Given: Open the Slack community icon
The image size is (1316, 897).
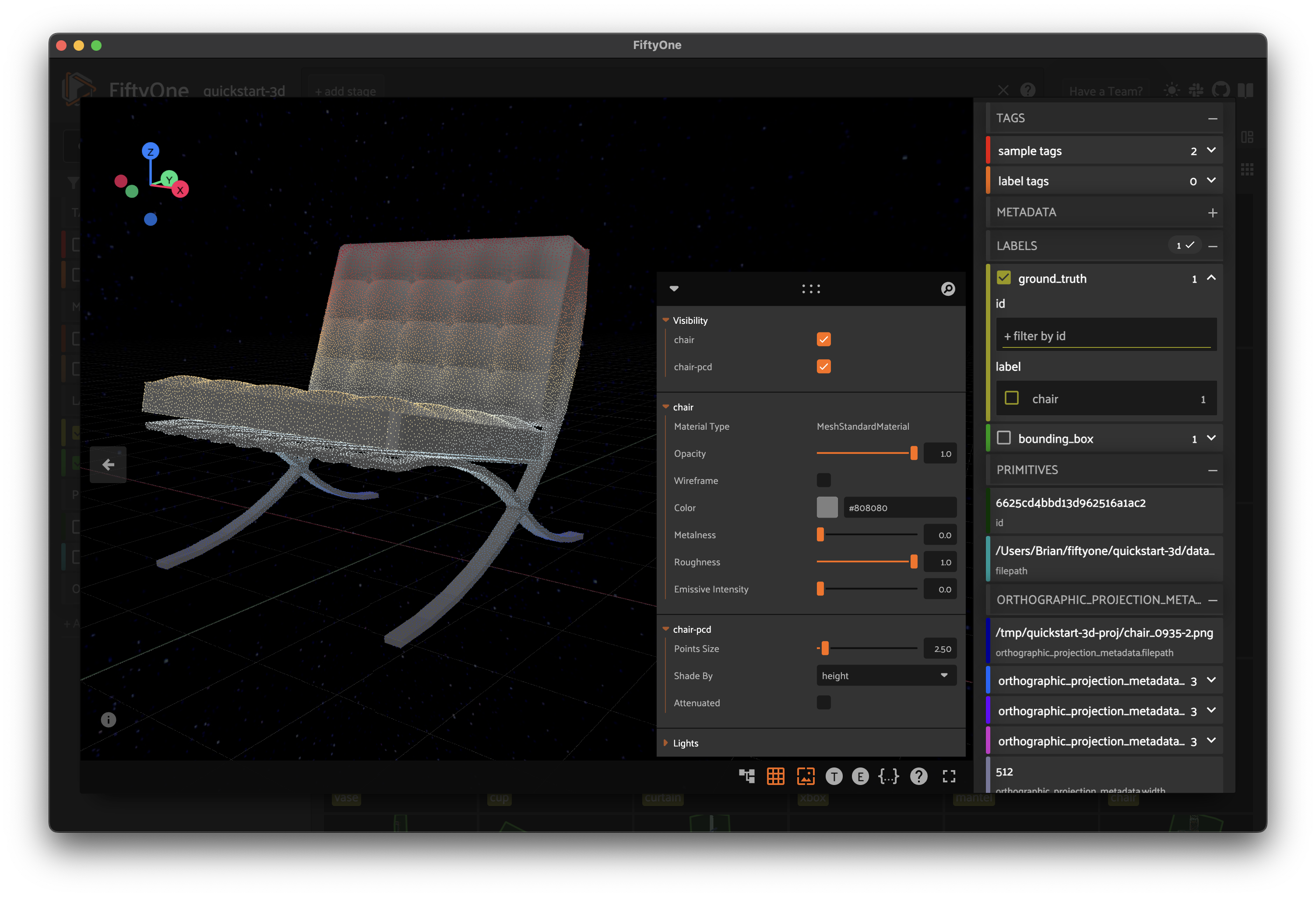Looking at the screenshot, I should 1196,90.
